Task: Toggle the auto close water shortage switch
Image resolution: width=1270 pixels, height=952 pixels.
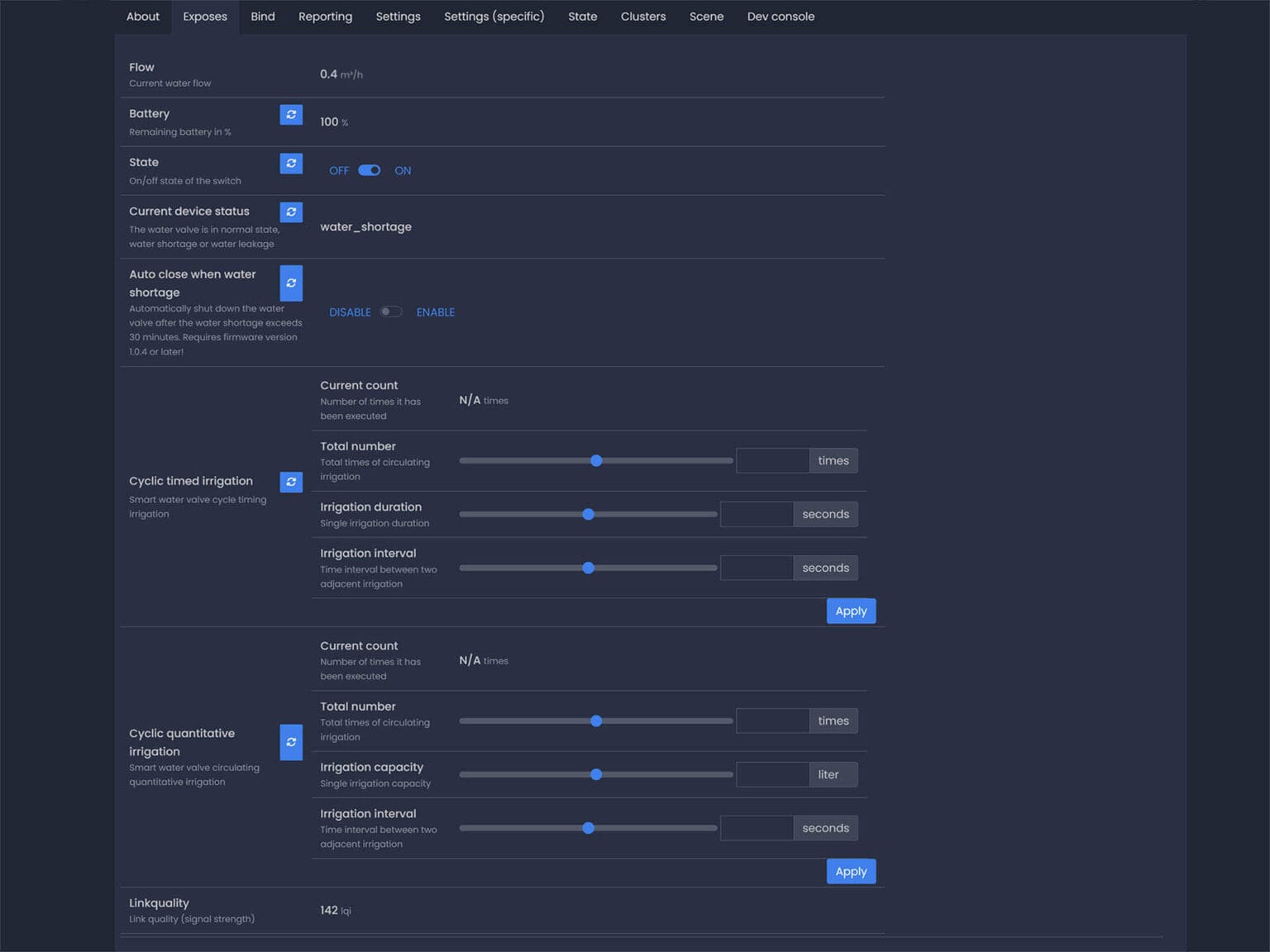Action: pyautogui.click(x=391, y=312)
